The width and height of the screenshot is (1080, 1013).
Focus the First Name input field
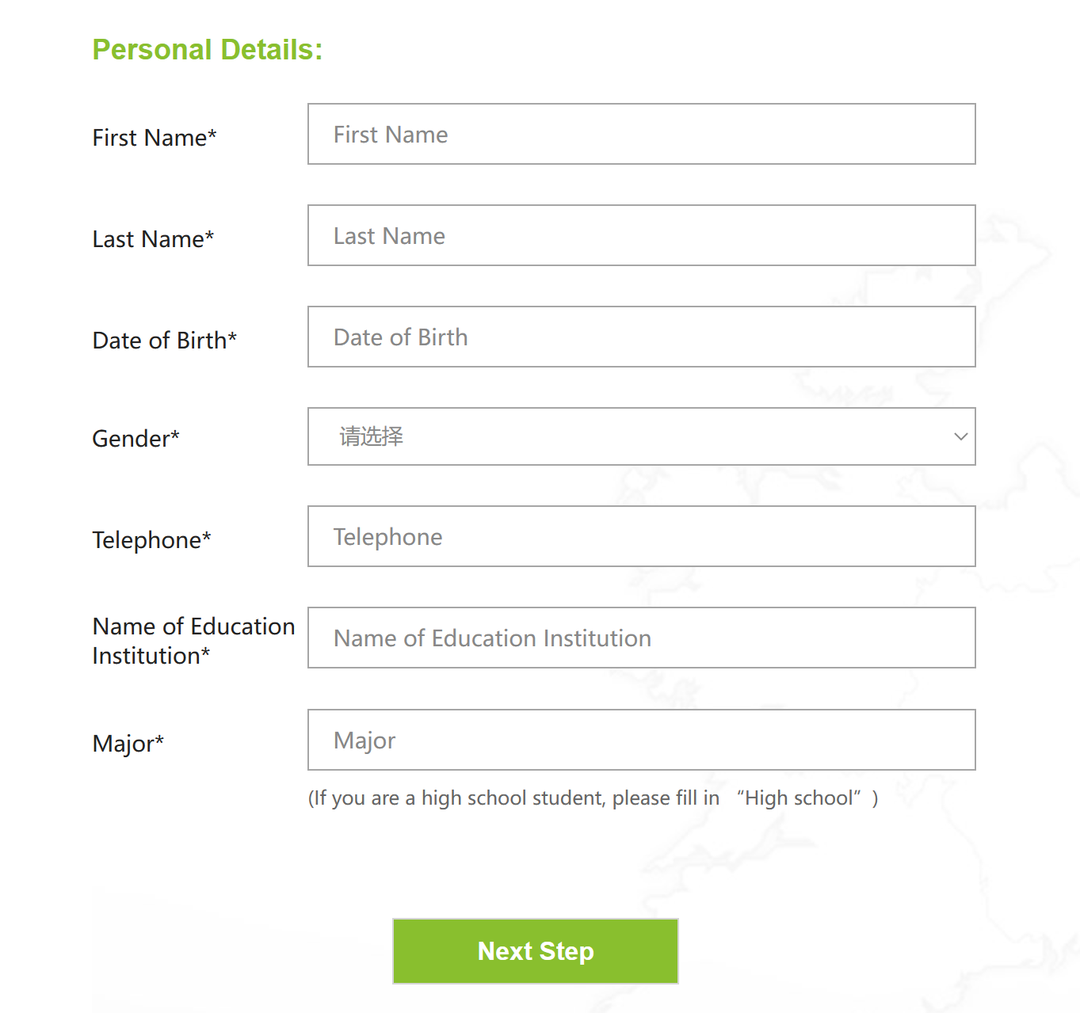[641, 134]
